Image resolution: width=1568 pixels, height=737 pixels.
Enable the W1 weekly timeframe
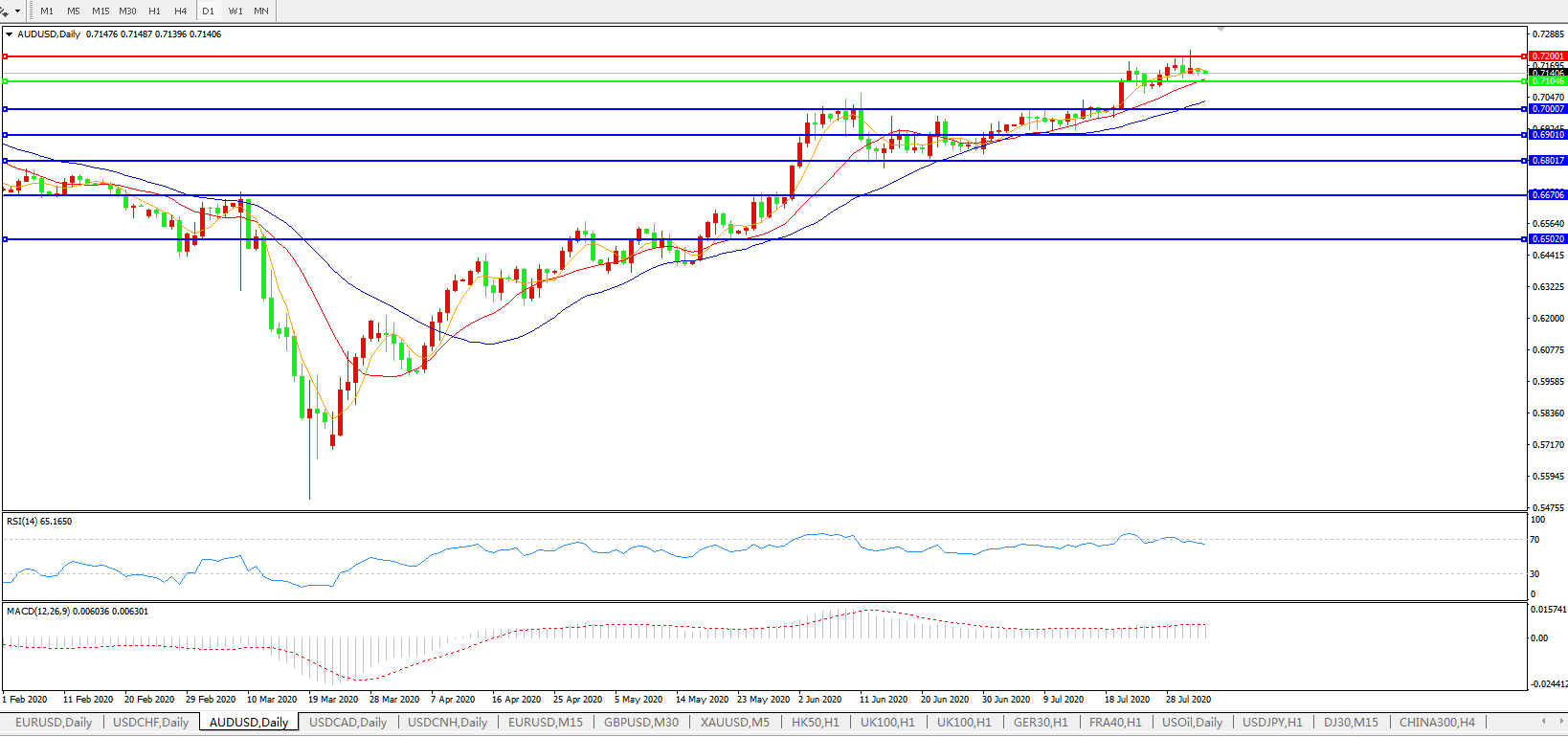pyautogui.click(x=235, y=11)
